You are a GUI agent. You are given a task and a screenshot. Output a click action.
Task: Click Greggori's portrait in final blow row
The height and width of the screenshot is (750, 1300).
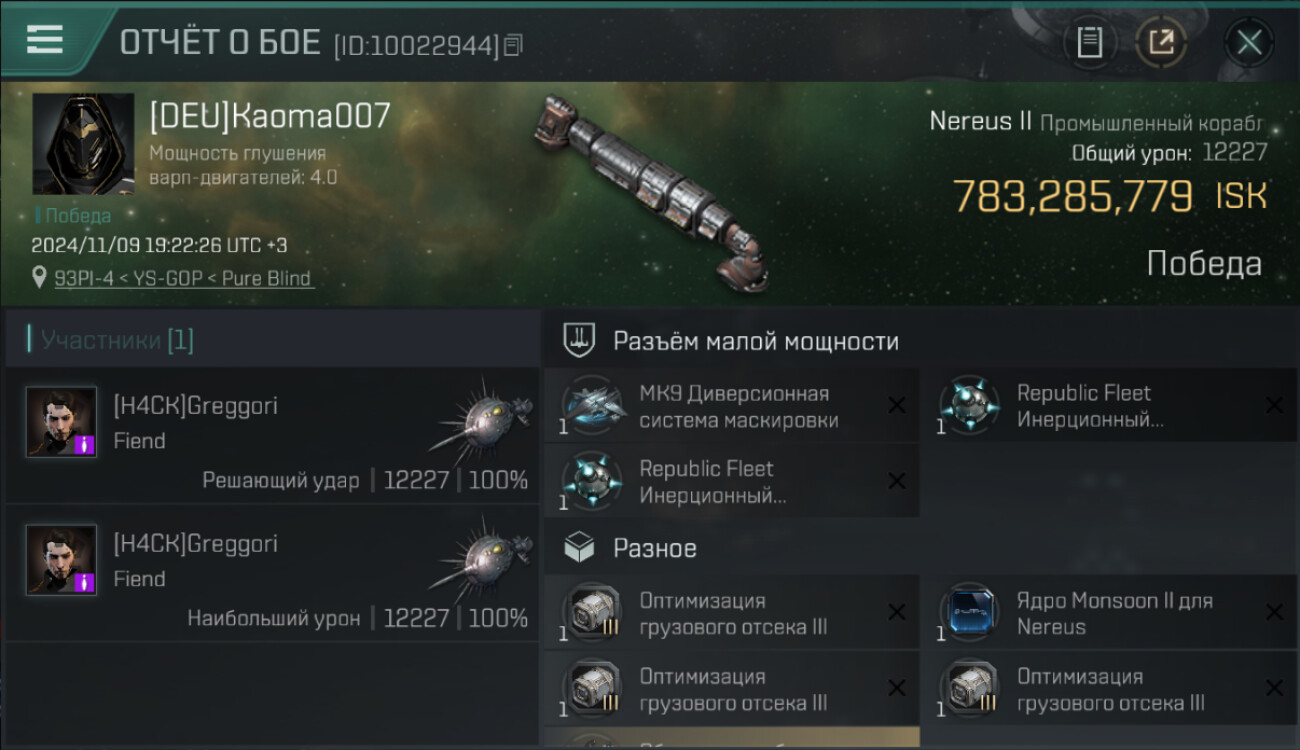(x=62, y=422)
